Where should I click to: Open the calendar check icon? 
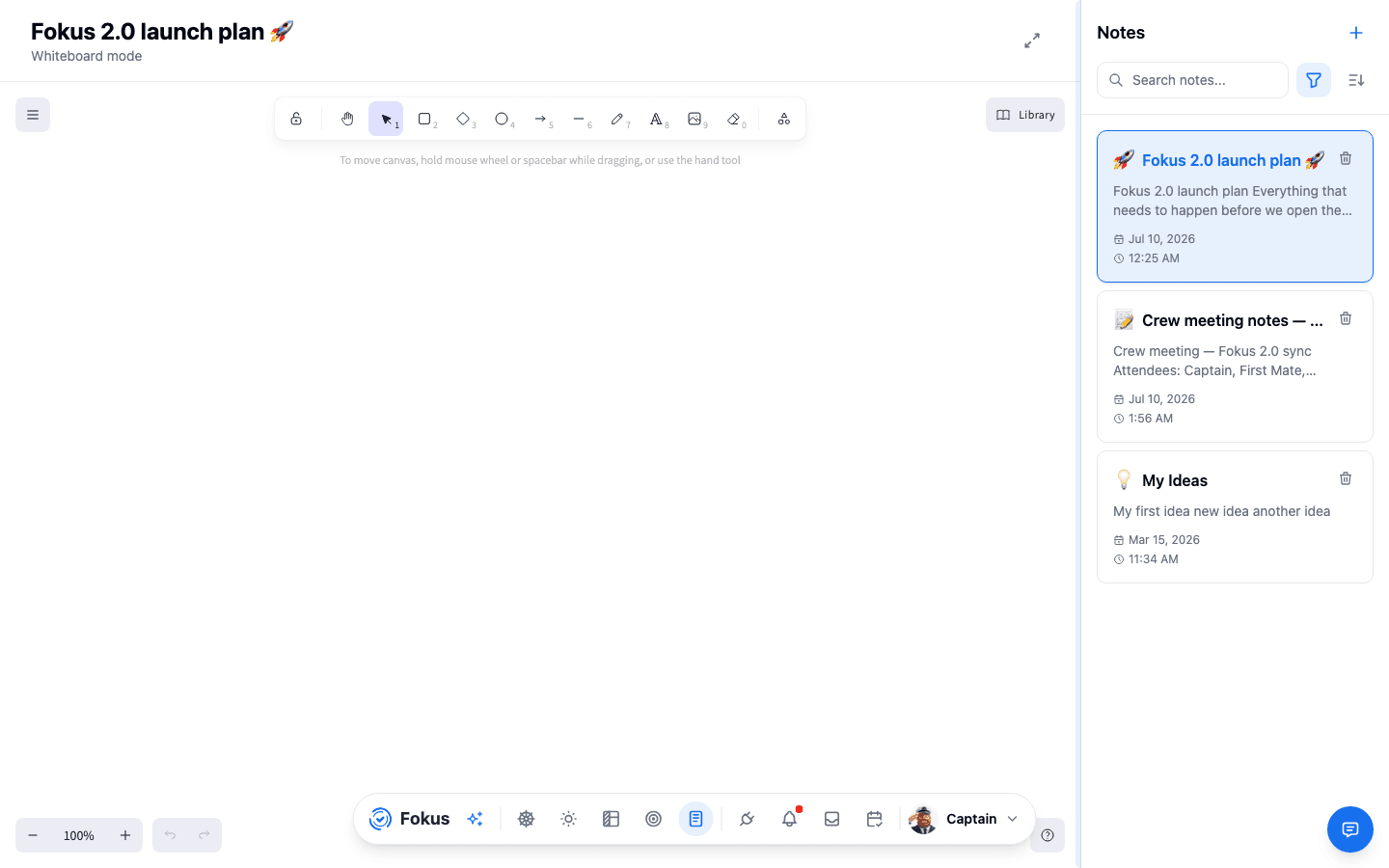pyautogui.click(x=875, y=819)
